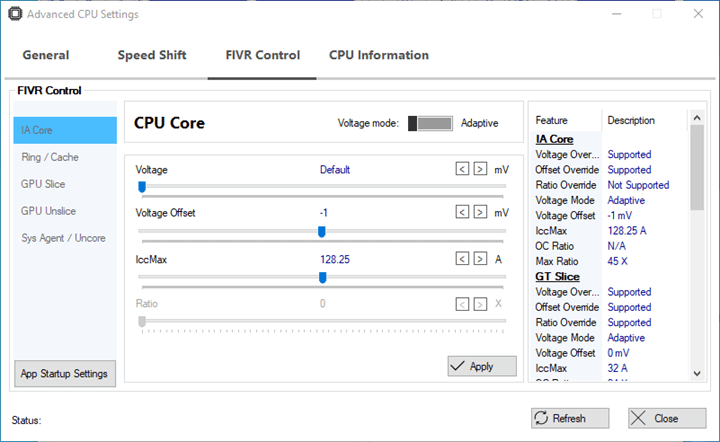Image resolution: width=720 pixels, height=442 pixels.
Task: Decrease IccMax with the left arrow
Action: (x=462, y=259)
